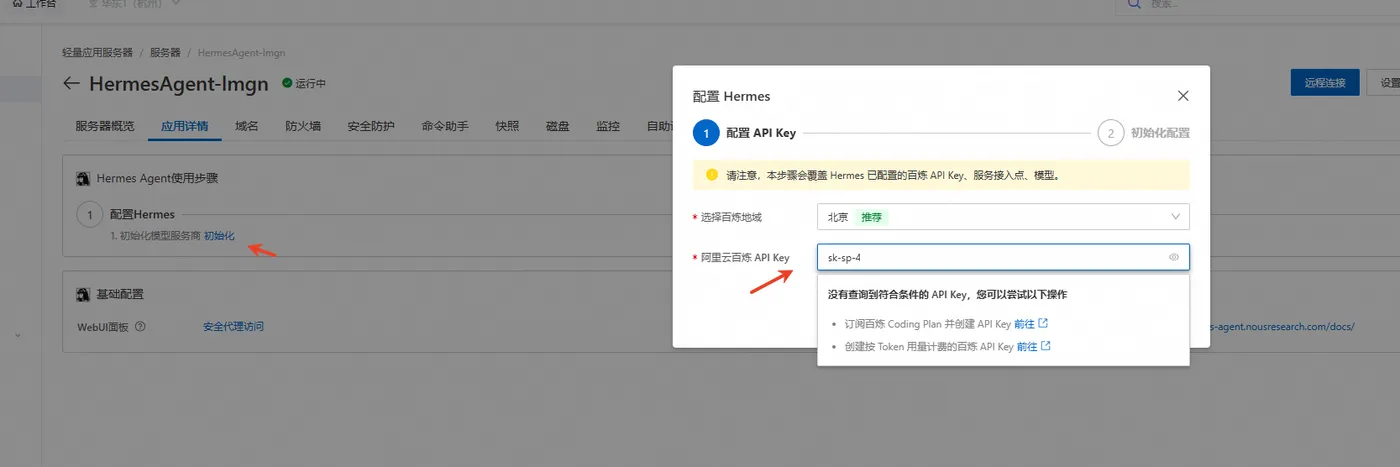
Task: Open 安全防护 tab
Action: pyautogui.click(x=371, y=126)
